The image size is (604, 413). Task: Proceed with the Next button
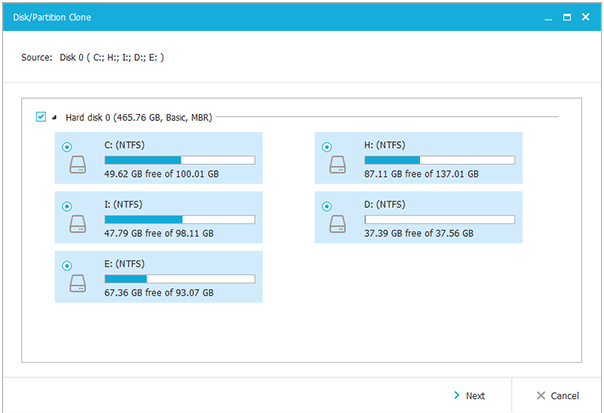(470, 396)
